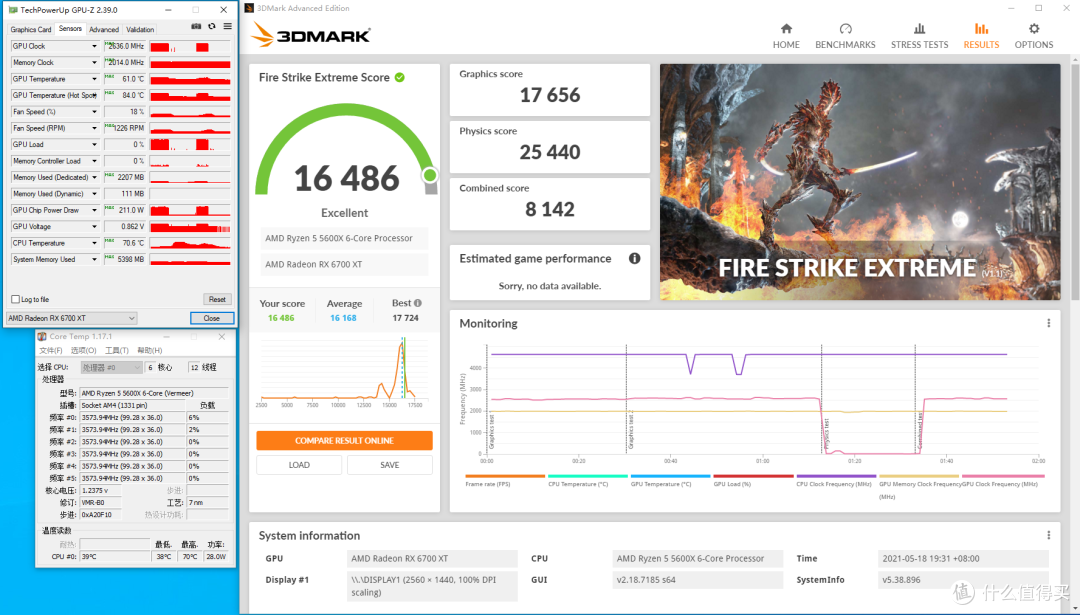
Task: Expand the GPU Clock sensor dropdown
Action: pos(94,46)
